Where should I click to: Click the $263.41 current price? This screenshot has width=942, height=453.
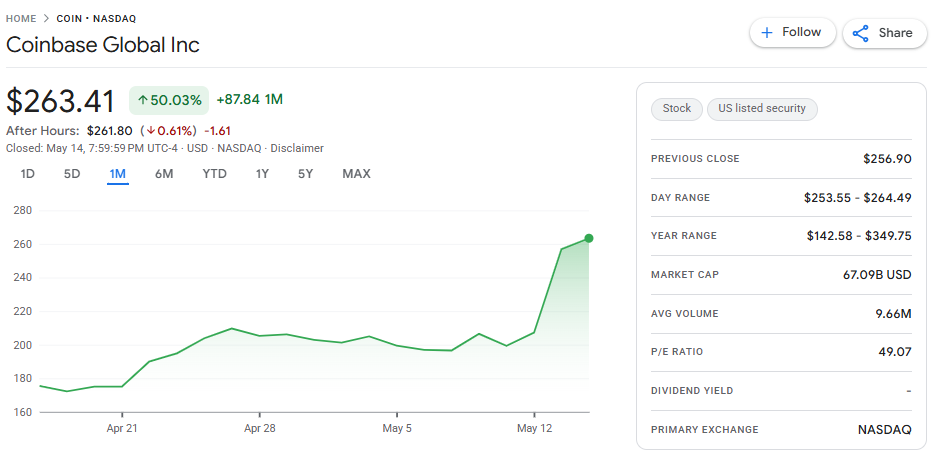(x=60, y=101)
